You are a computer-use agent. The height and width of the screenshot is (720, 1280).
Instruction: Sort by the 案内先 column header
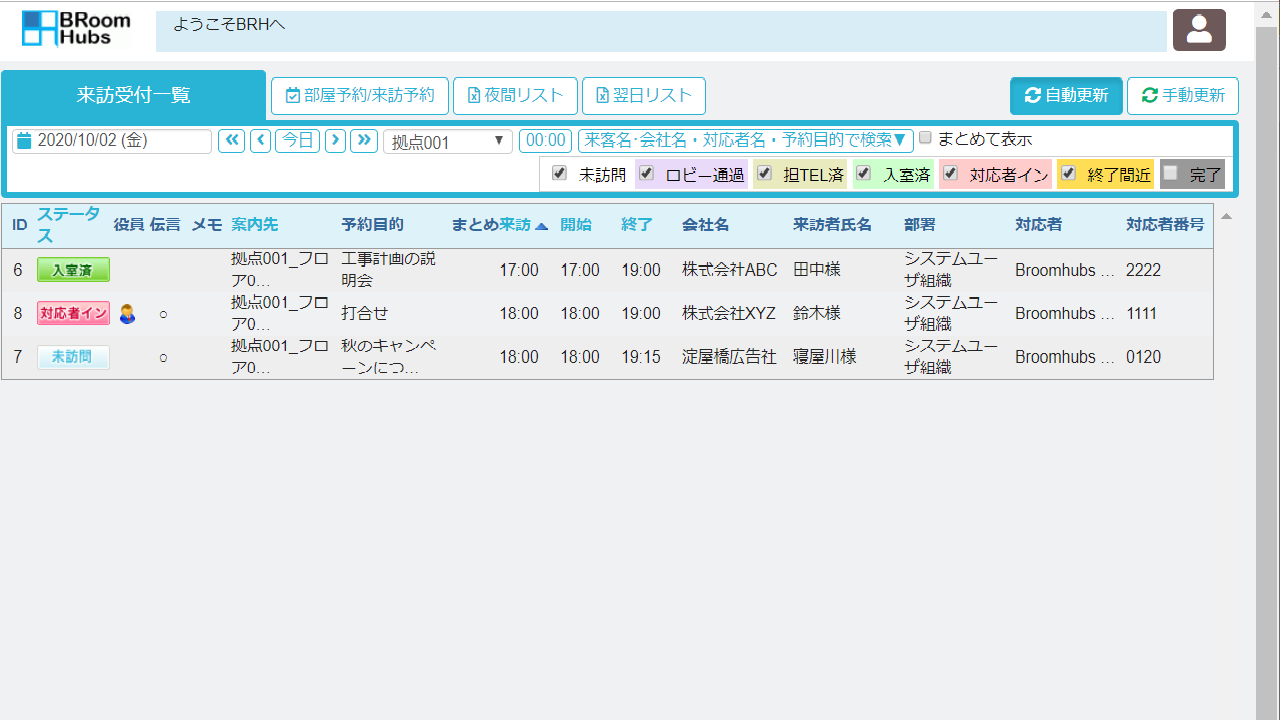coord(255,225)
